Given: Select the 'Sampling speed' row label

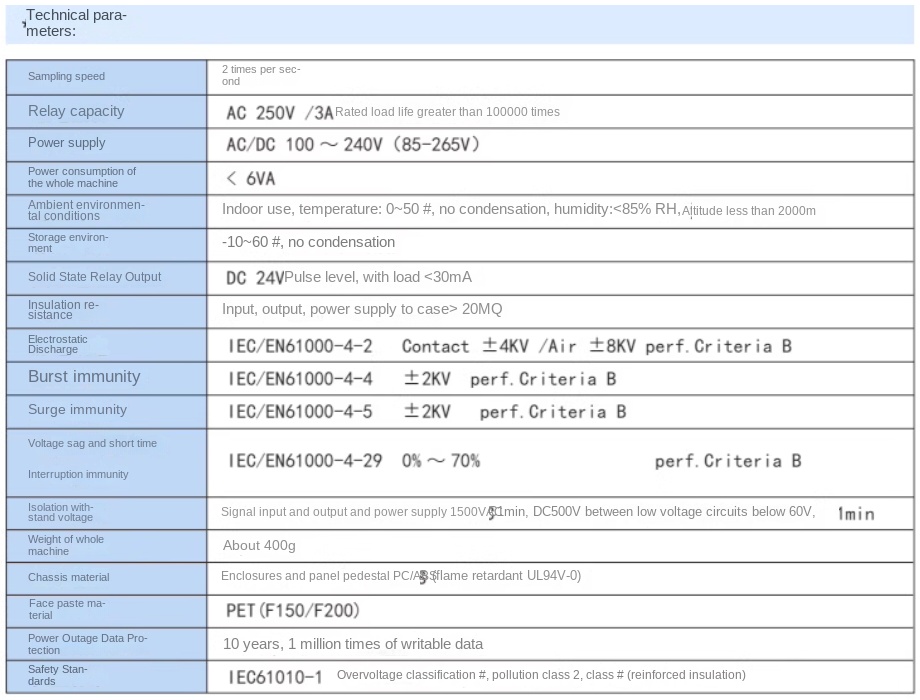Looking at the screenshot, I should point(66,77).
